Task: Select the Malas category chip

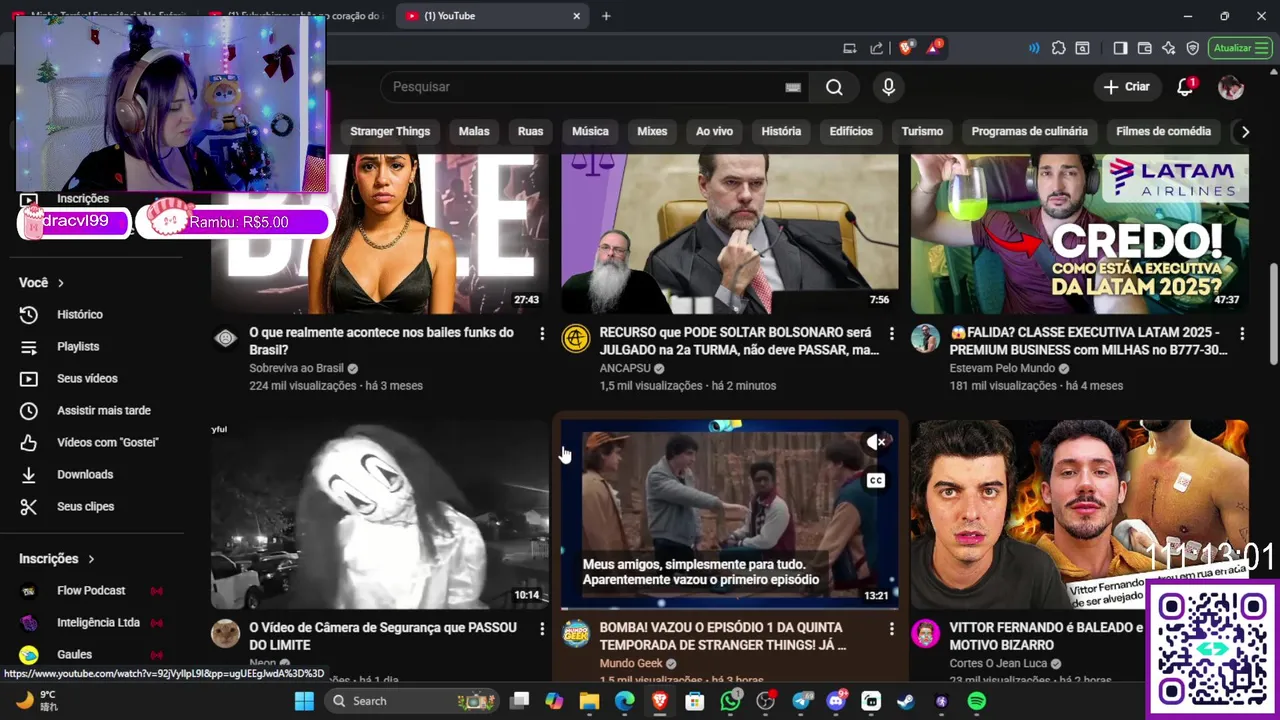Action: click(474, 131)
